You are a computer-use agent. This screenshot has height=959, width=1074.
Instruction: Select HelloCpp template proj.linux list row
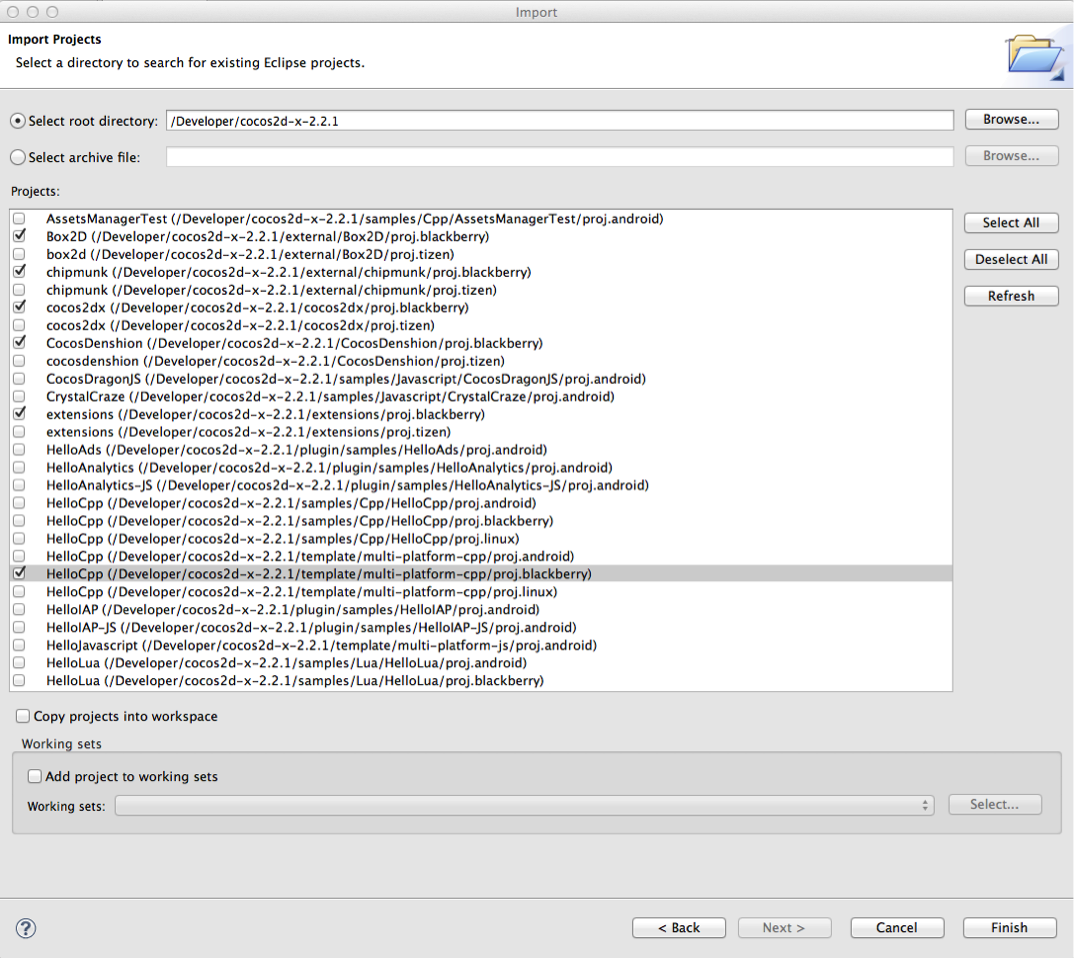tap(301, 592)
